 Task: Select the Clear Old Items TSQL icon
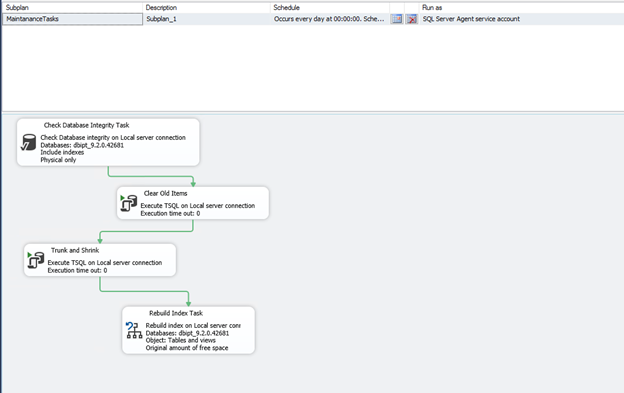(x=129, y=203)
